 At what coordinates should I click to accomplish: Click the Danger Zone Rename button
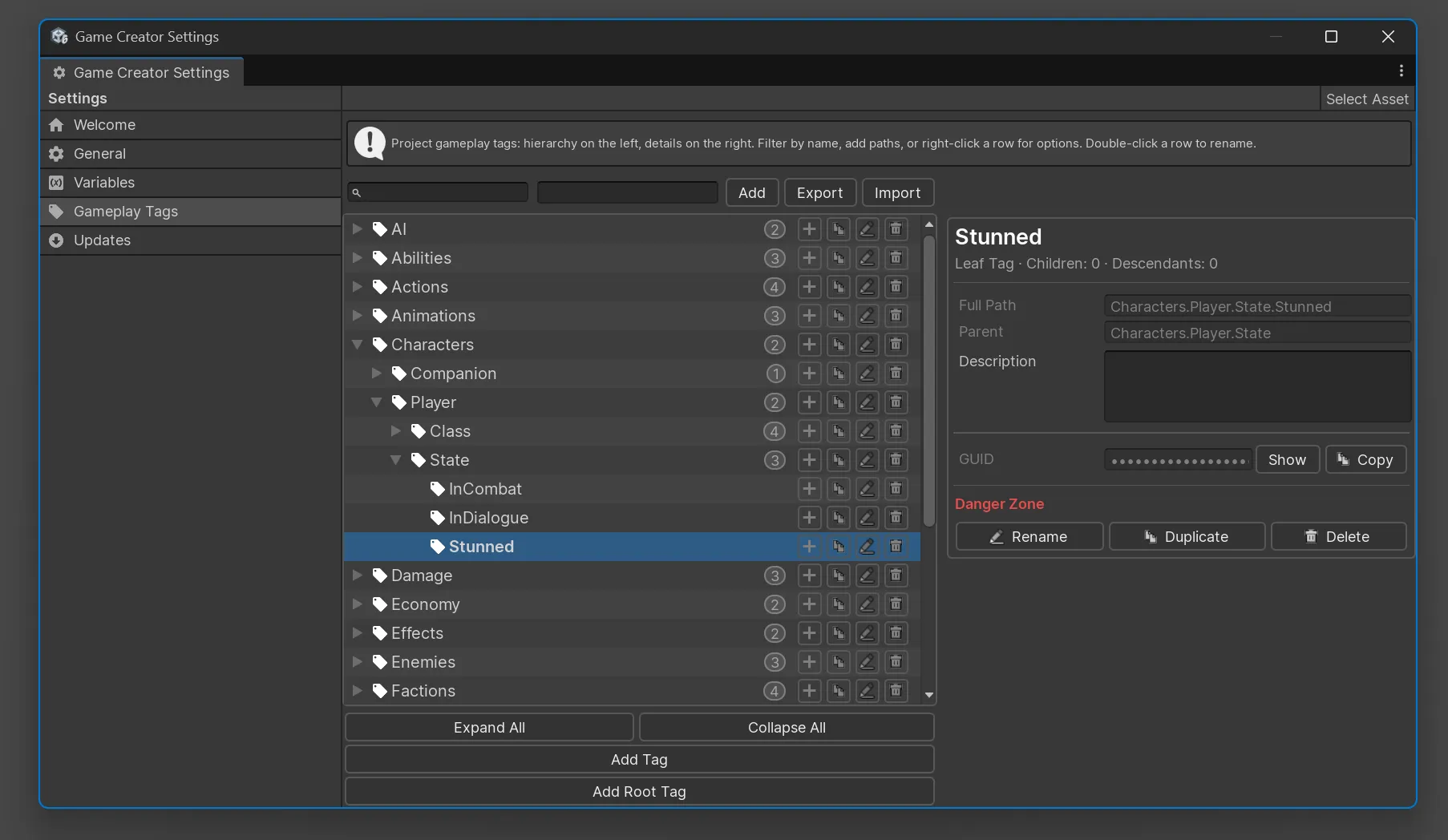tap(1029, 537)
